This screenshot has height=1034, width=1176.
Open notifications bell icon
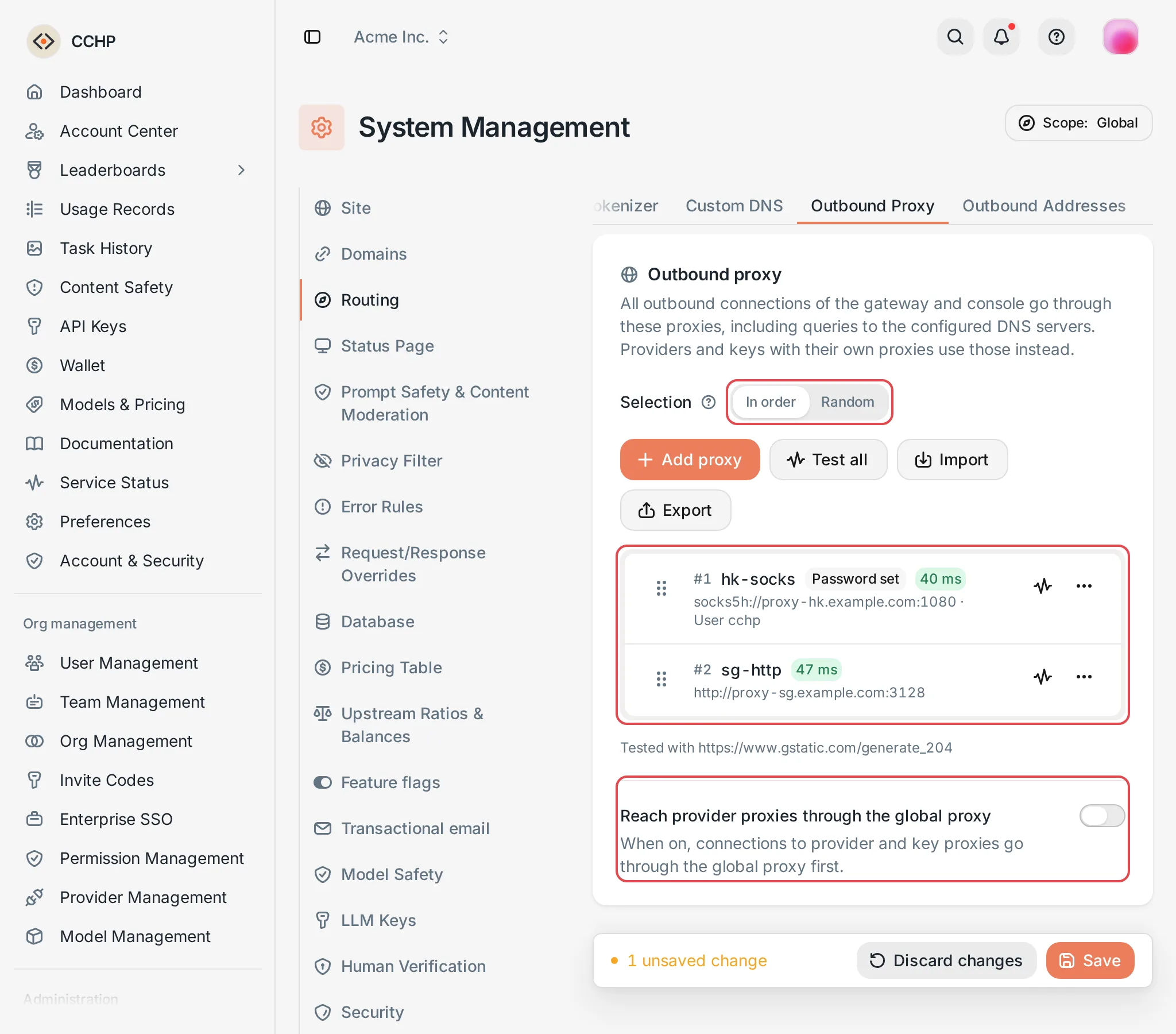(1000, 37)
